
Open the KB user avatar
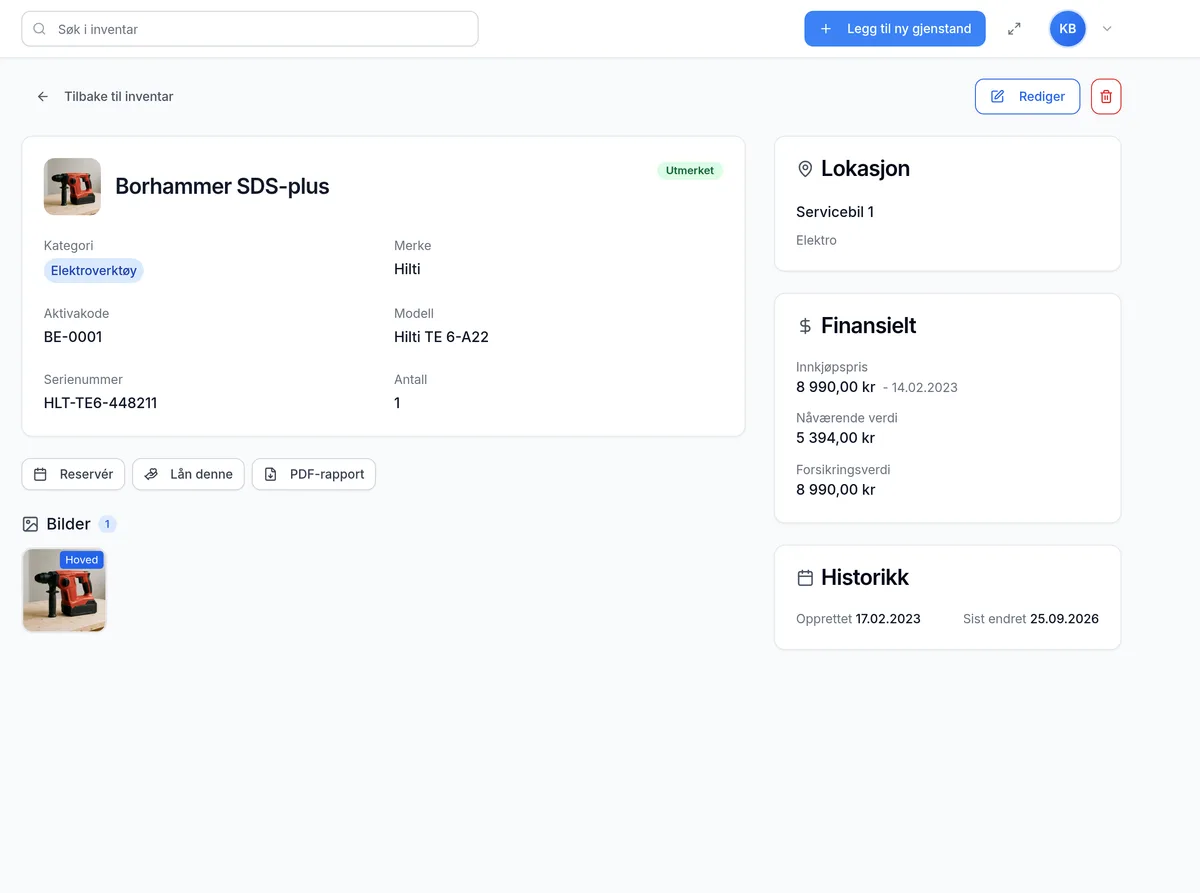(1068, 29)
